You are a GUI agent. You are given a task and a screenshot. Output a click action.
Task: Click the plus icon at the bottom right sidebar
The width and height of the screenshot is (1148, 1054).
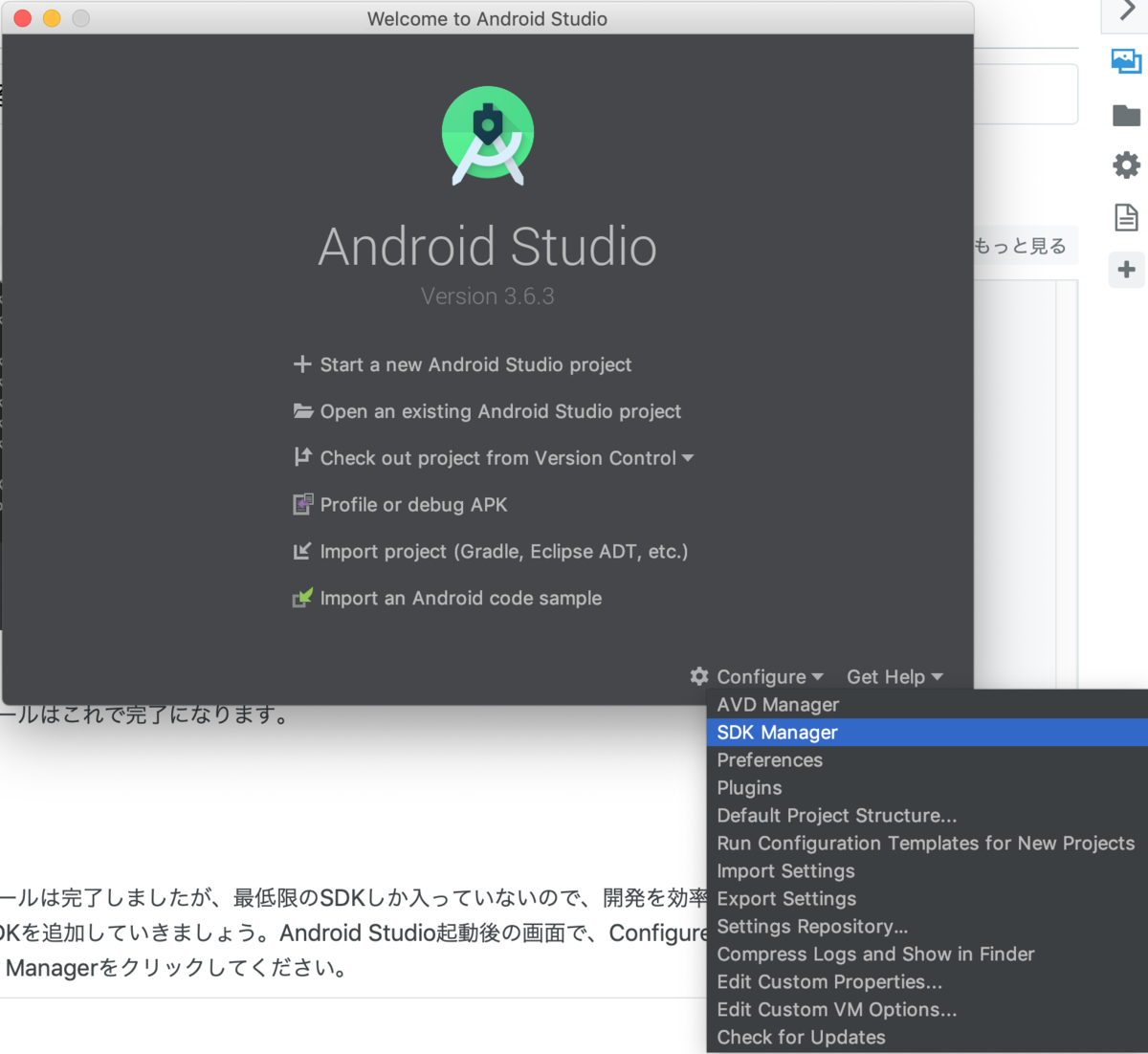coord(1126,270)
